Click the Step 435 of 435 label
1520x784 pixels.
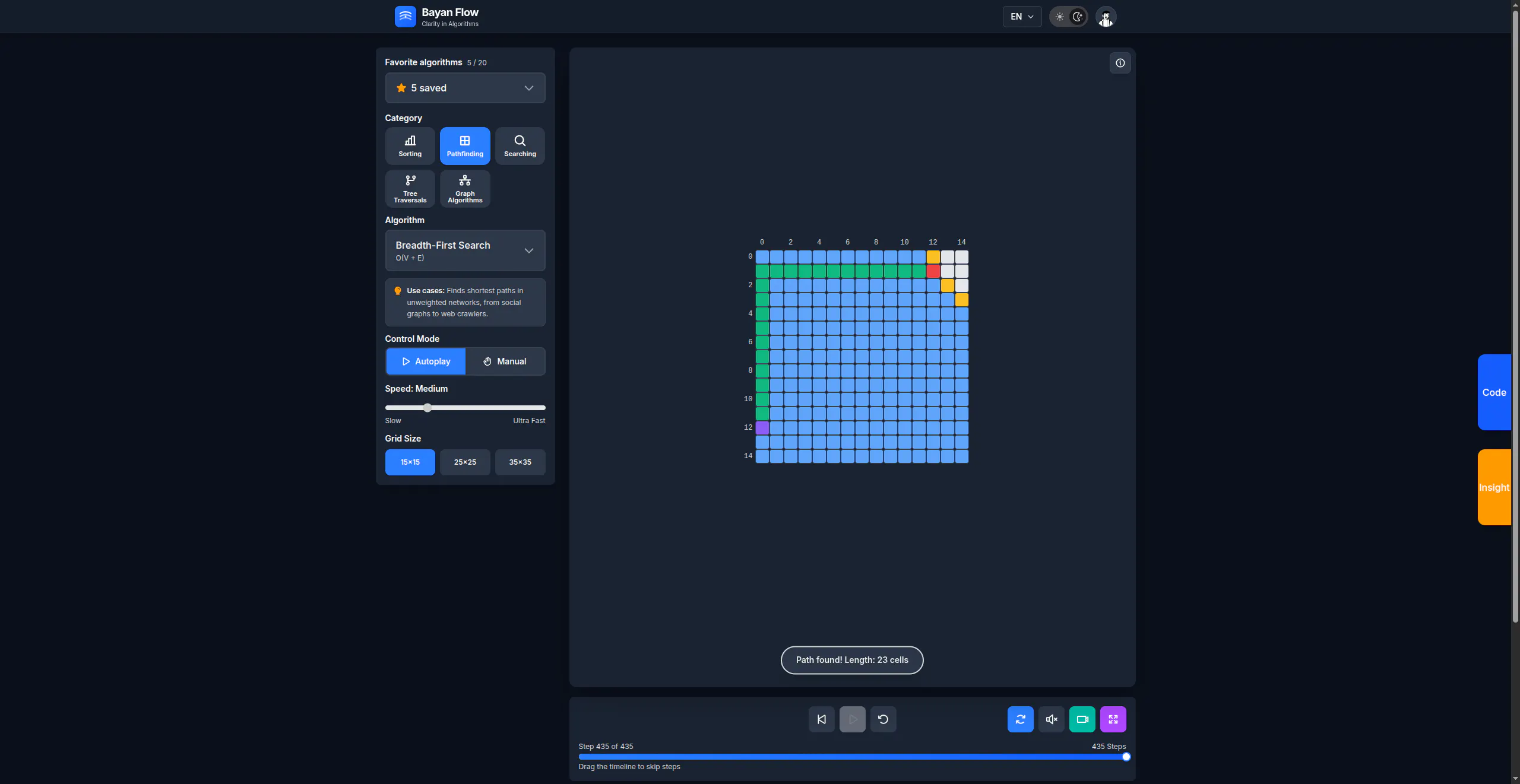click(x=606, y=747)
